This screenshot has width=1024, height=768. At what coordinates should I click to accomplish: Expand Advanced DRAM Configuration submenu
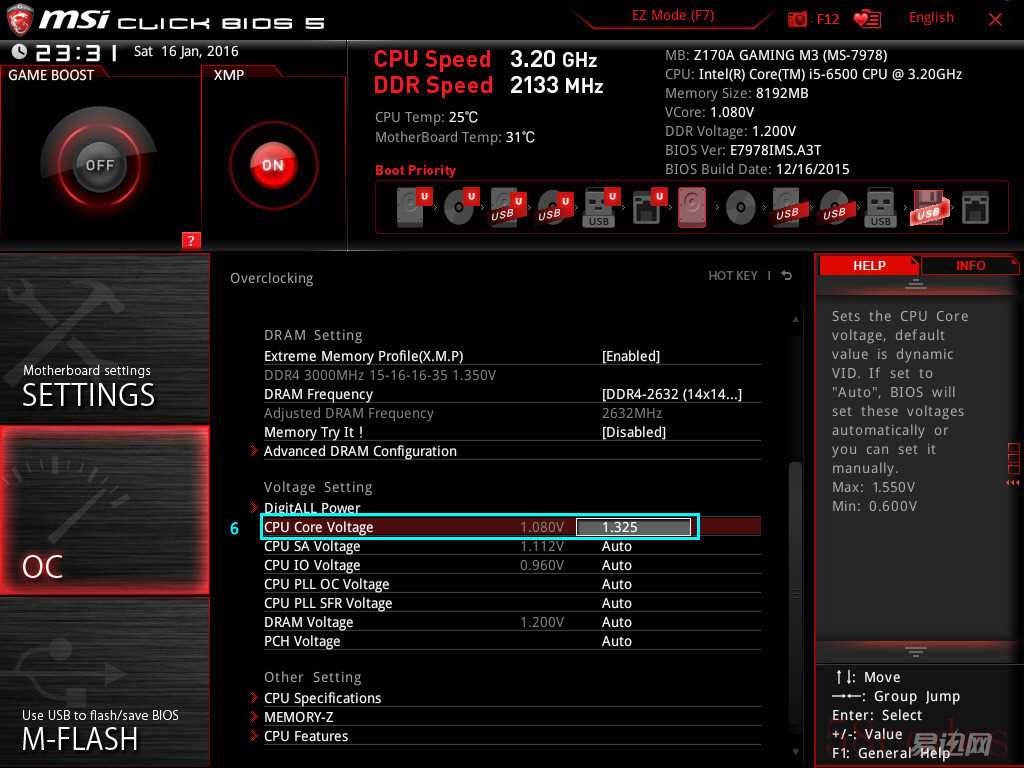click(x=360, y=451)
